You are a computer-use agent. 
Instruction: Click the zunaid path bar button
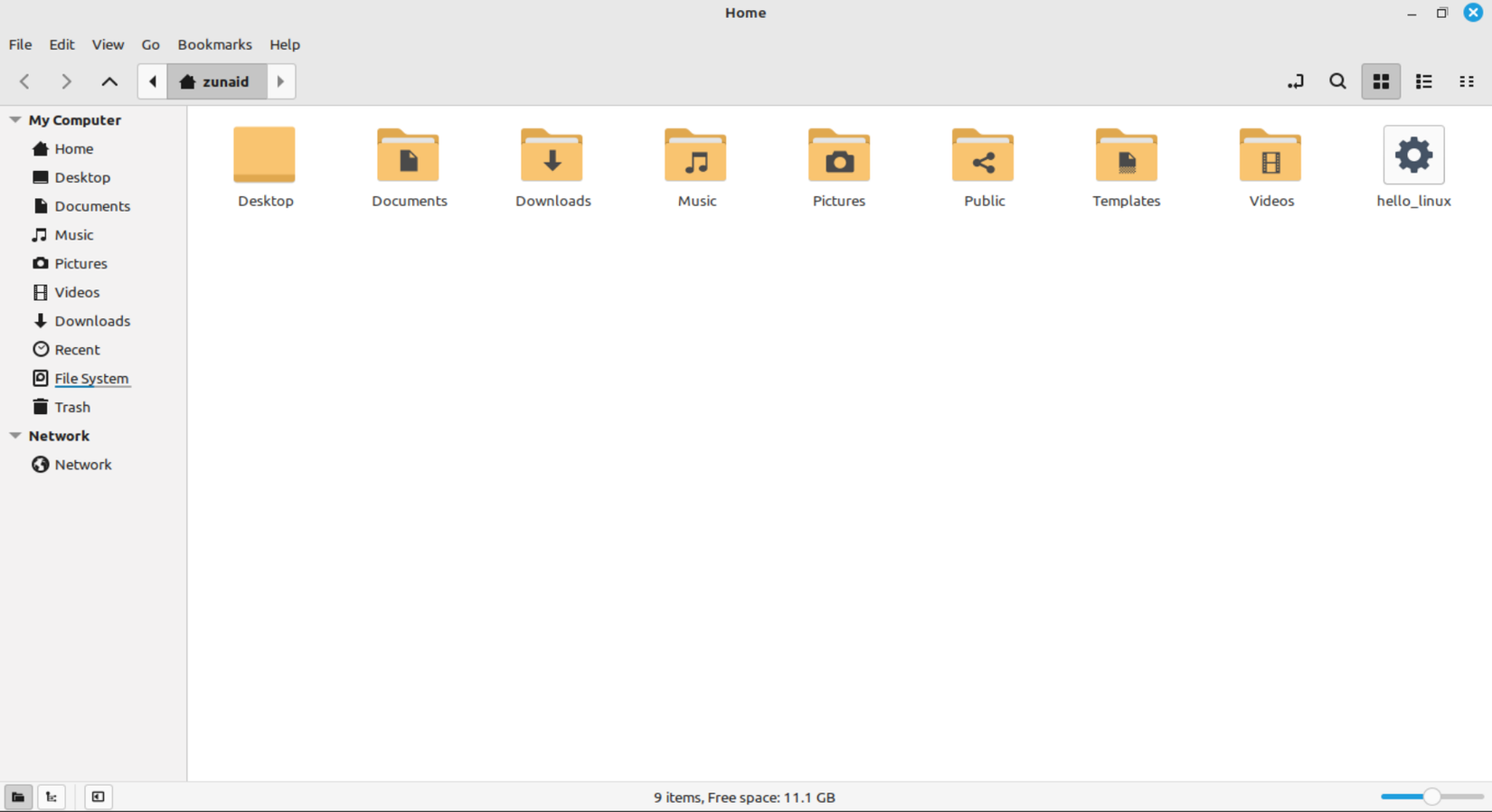coord(216,81)
